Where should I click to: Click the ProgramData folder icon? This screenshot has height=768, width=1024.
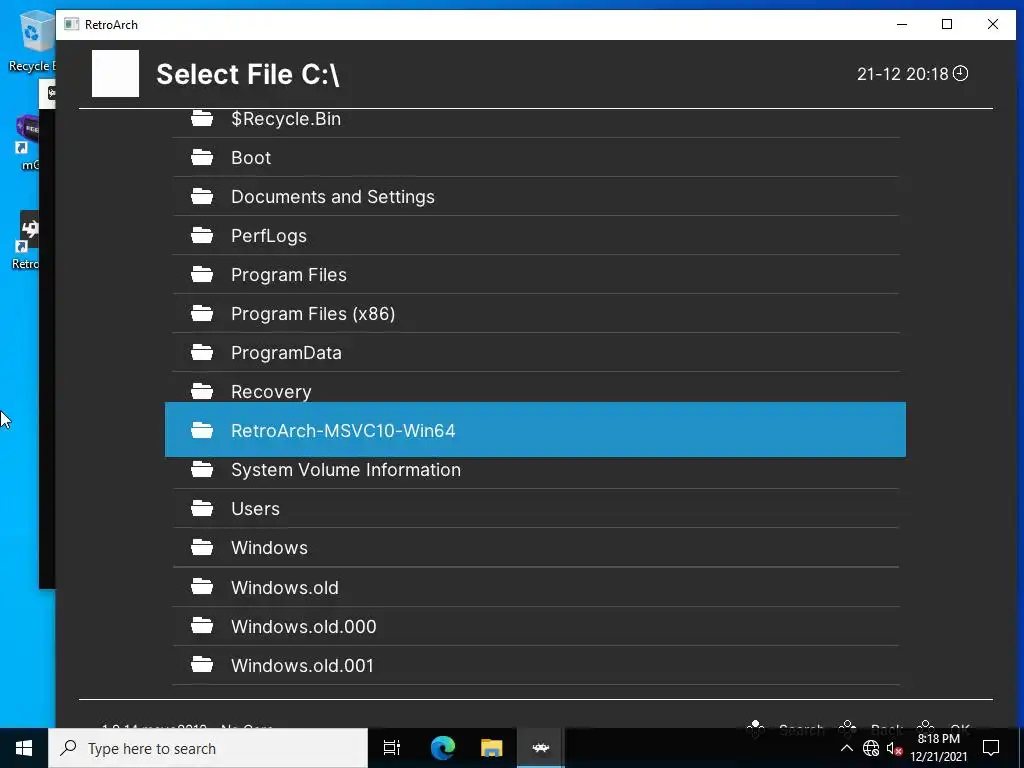coord(202,353)
